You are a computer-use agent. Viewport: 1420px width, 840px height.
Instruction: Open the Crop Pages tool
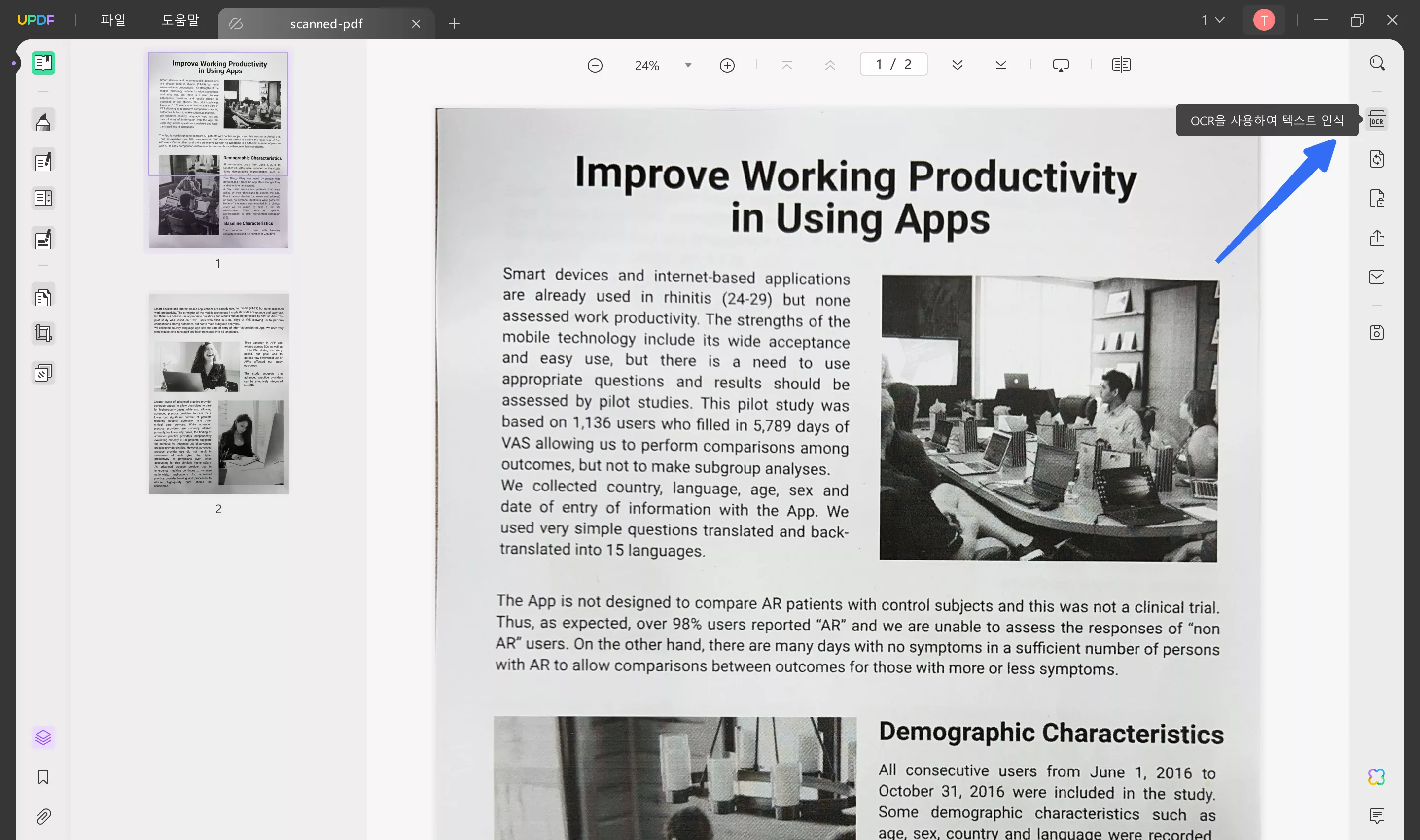(43, 333)
